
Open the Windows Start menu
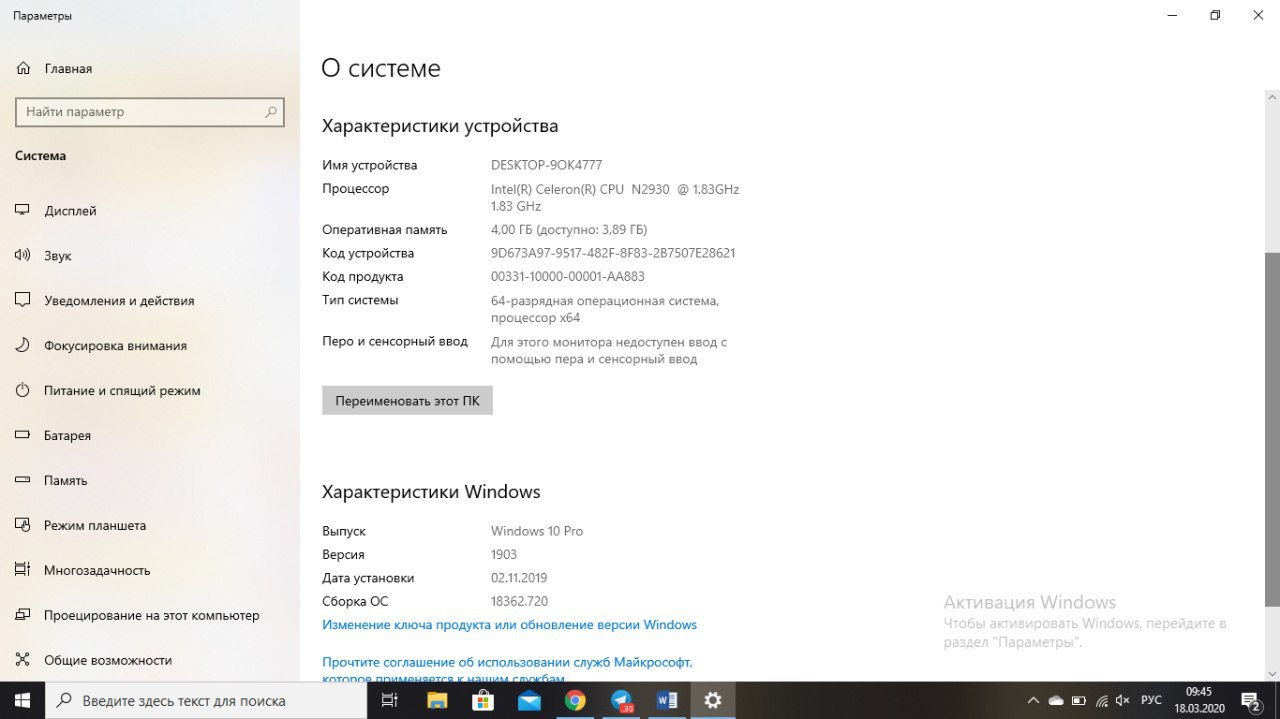coord(23,700)
